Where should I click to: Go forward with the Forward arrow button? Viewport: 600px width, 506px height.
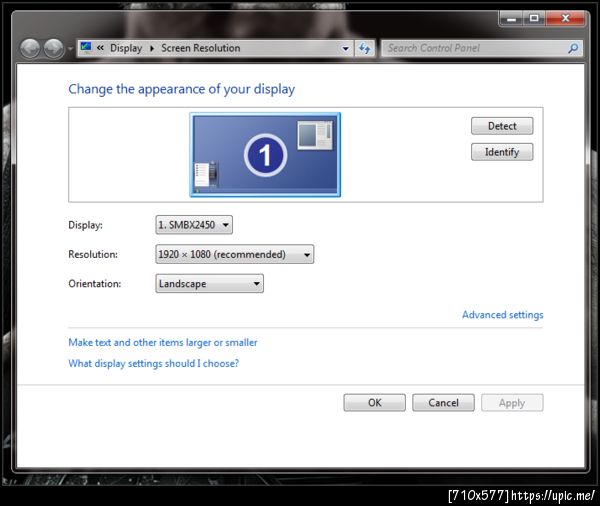pos(54,49)
